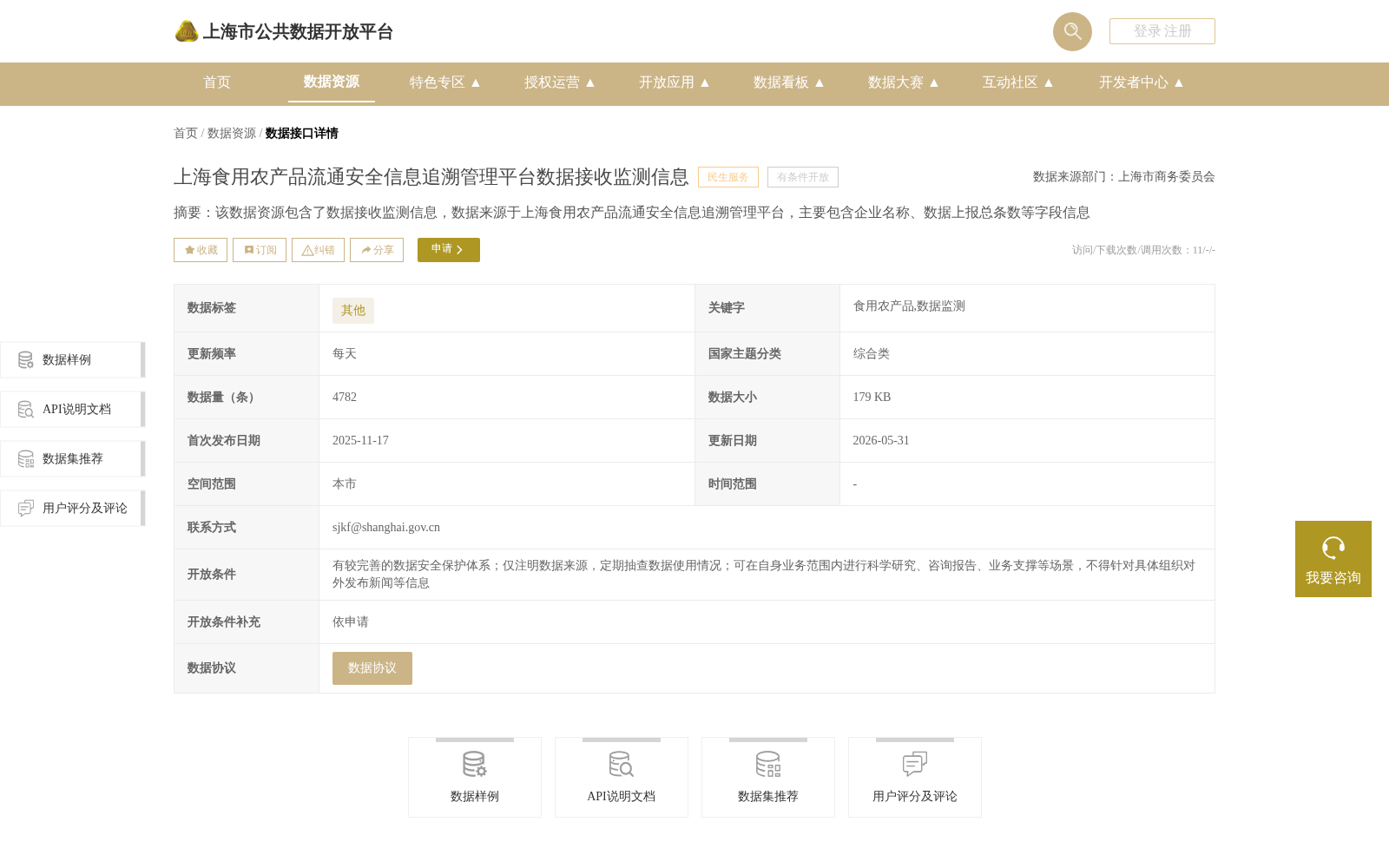Click first publish date 2025-11-17
Image resolution: width=1389 pixels, height=868 pixels.
click(360, 441)
